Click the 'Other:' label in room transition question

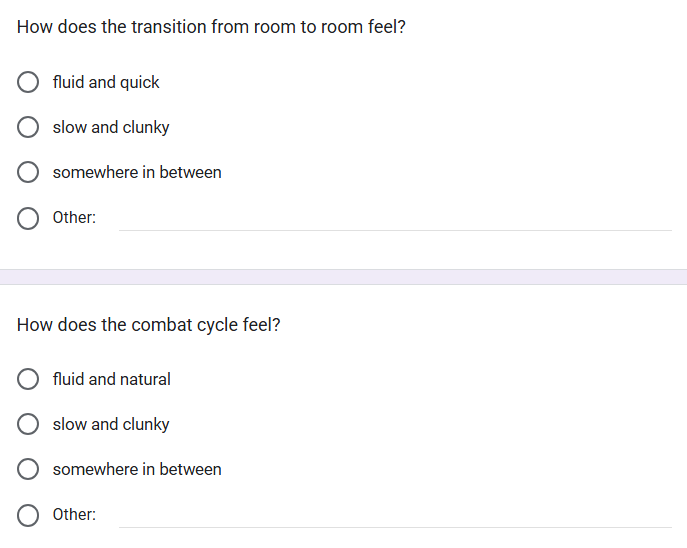coord(74,217)
